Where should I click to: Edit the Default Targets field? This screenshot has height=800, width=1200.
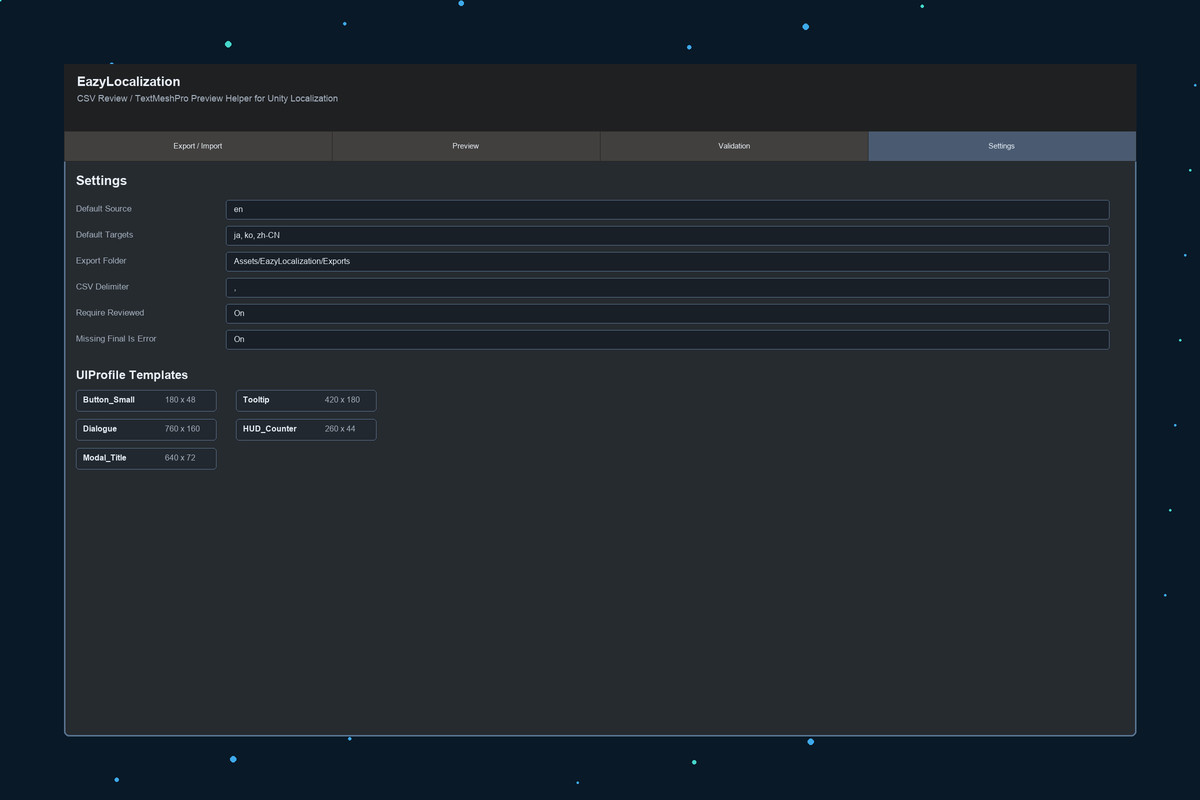pyautogui.click(x=667, y=236)
